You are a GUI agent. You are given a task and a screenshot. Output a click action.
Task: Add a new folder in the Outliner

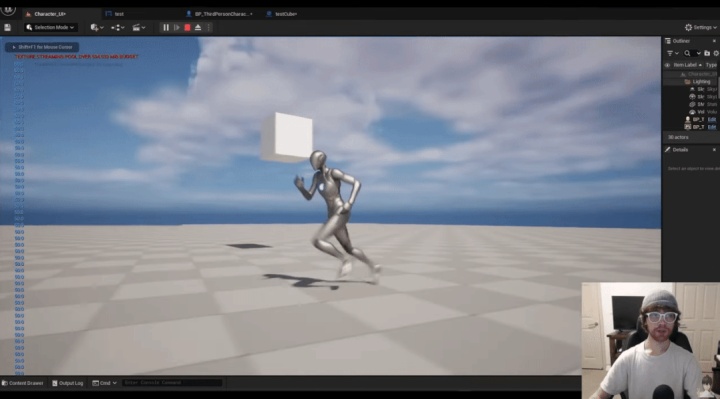coord(707,53)
